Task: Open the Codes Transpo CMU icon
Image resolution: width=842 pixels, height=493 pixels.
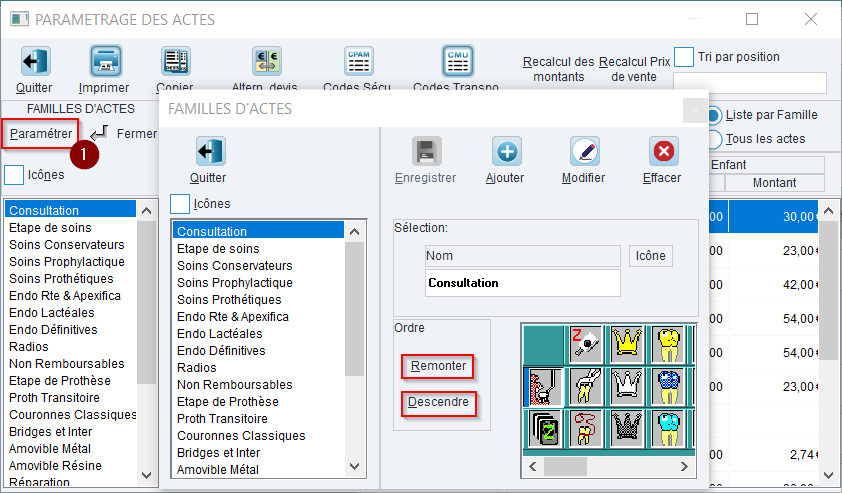Action: (x=458, y=61)
